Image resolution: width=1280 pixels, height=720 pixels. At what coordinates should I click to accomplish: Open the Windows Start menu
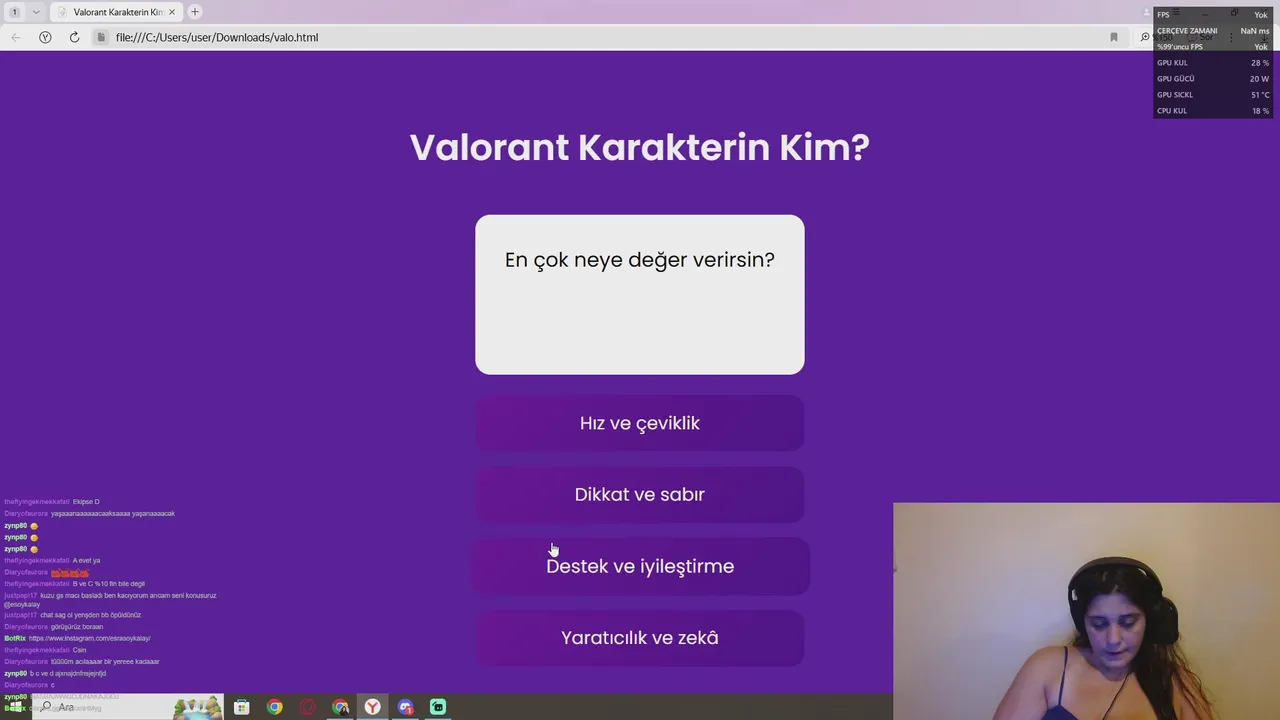pyautogui.click(x=15, y=707)
